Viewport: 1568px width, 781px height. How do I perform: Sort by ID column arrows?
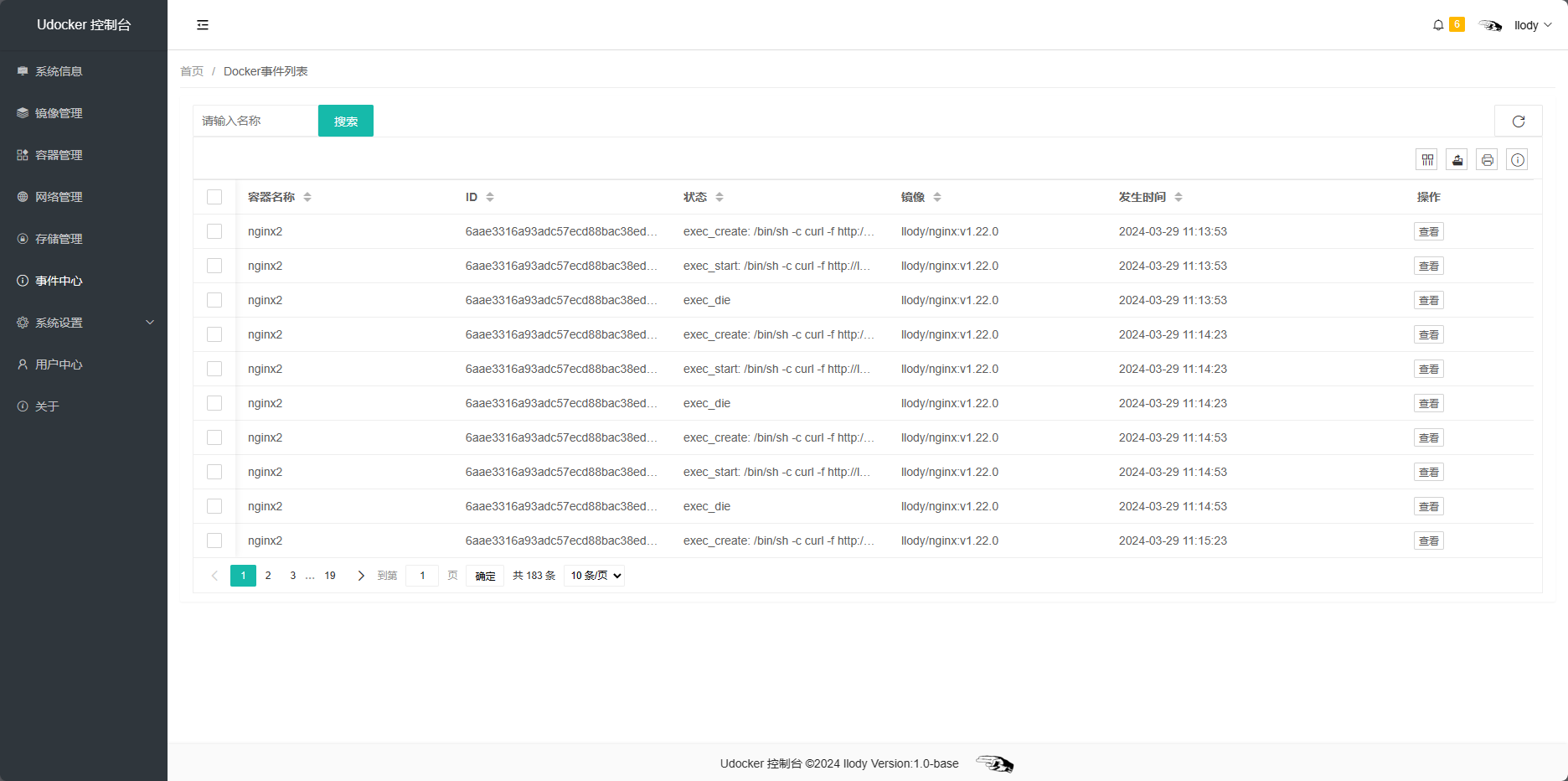coord(490,197)
